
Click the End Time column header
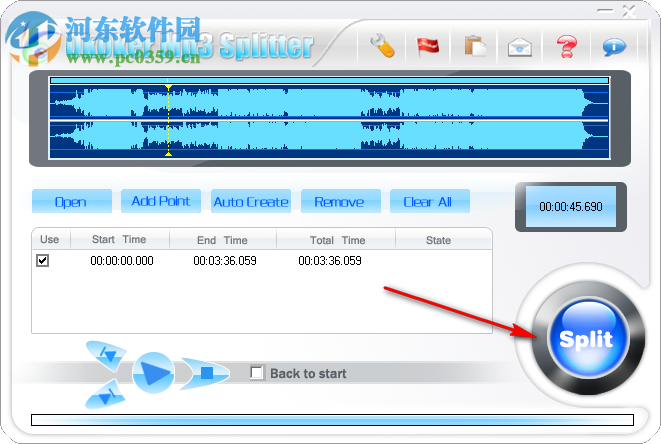pyautogui.click(x=223, y=240)
